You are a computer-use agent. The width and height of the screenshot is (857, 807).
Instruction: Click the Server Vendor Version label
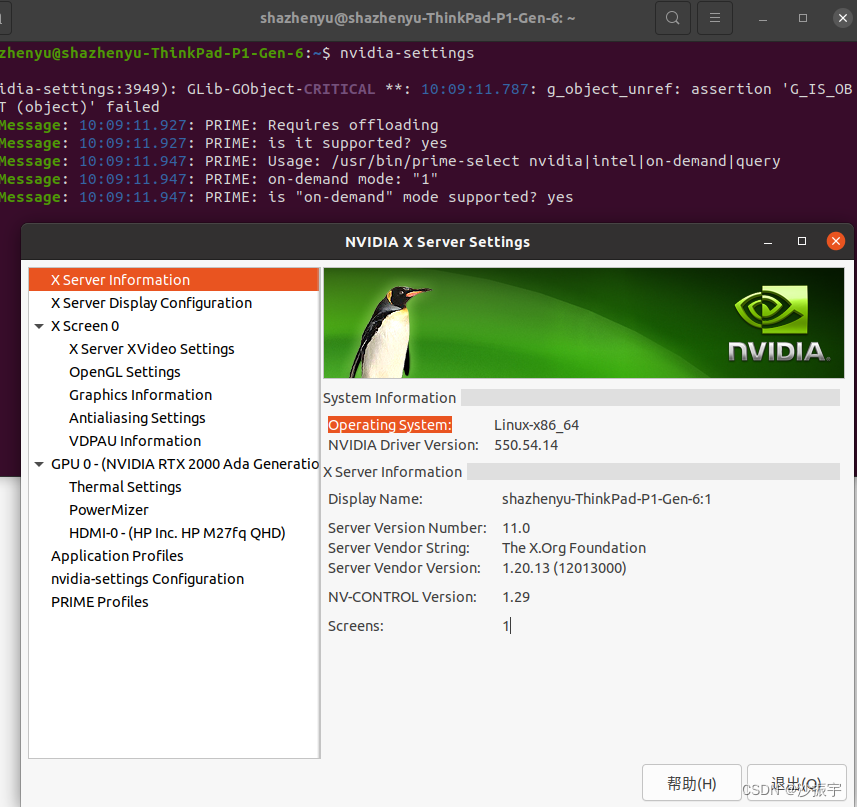(404, 568)
